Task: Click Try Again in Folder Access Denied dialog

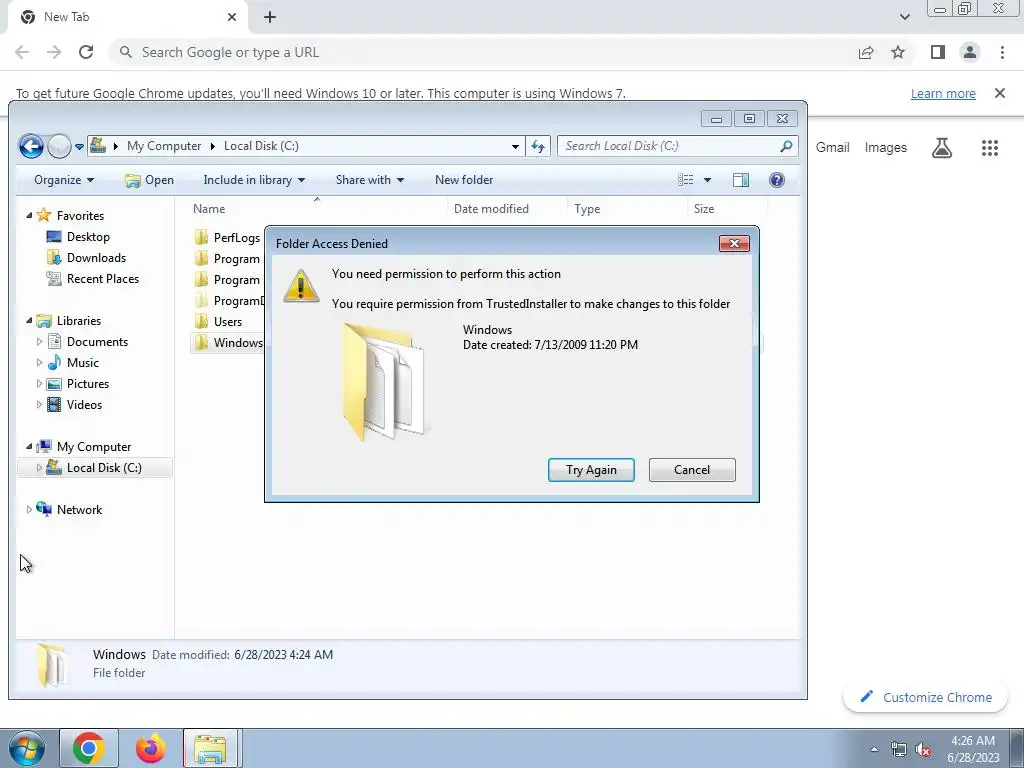Action: pos(591,470)
